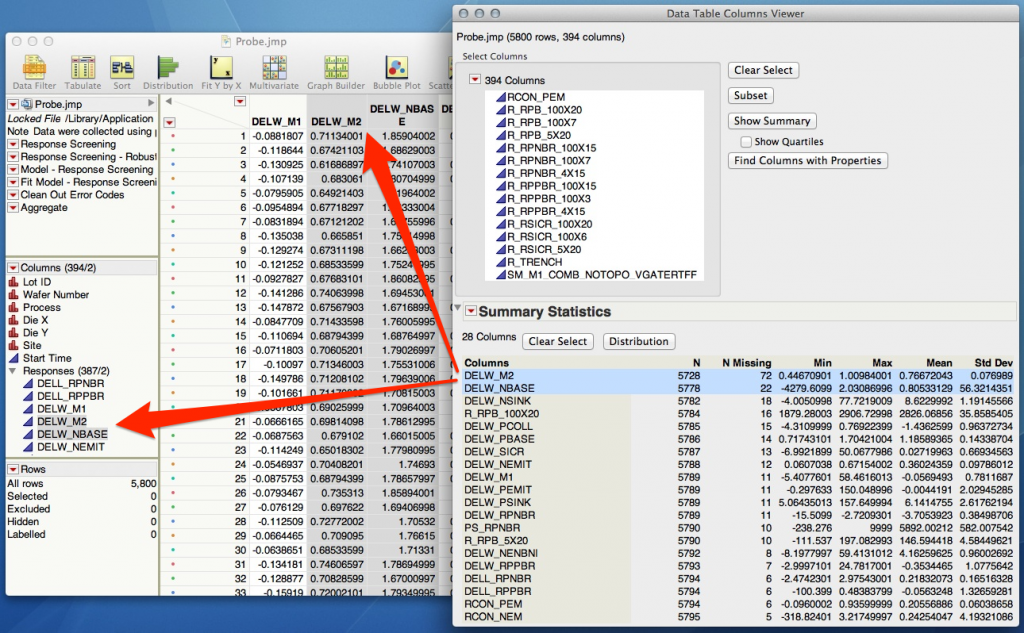Select Fit Model - Response Screening script
1024x633 pixels.
pyautogui.click(x=88, y=182)
